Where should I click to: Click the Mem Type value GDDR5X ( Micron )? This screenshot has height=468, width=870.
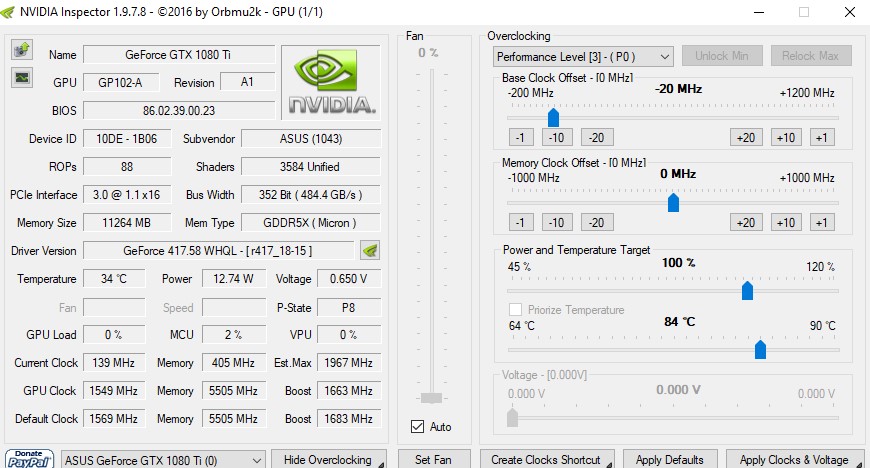[x=311, y=223]
